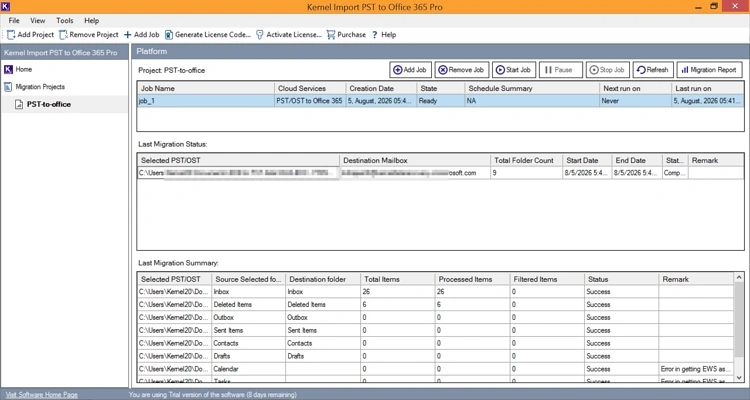The width and height of the screenshot is (750, 400).
Task: Click the Next run on column header
Action: [636, 89]
